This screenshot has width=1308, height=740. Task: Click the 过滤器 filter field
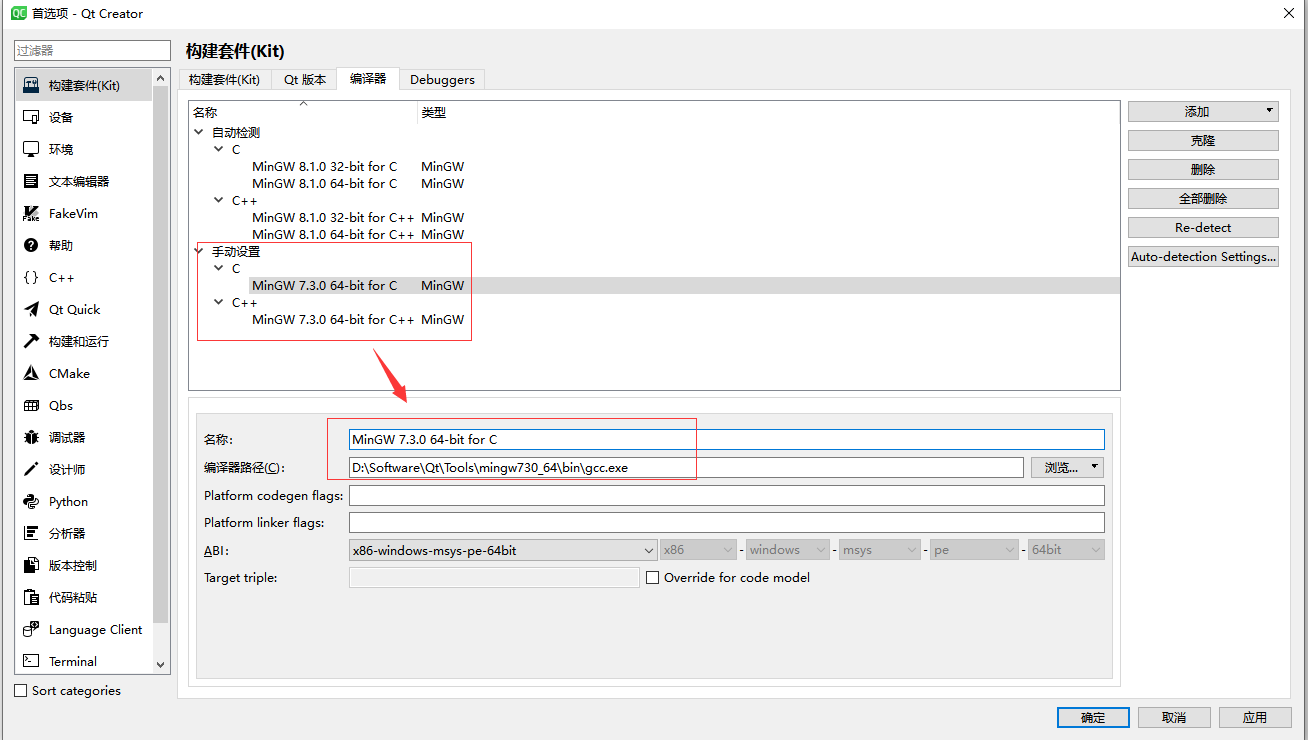pos(93,50)
